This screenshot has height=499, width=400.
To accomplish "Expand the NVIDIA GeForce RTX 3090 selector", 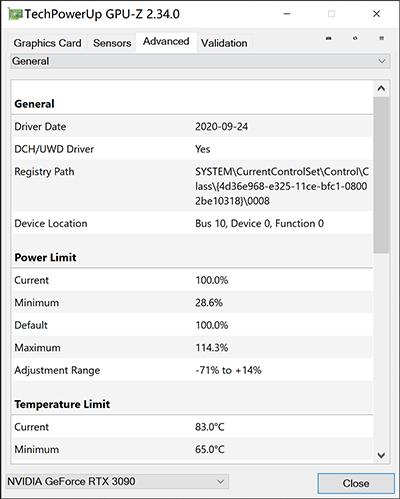I will coord(117,482).
